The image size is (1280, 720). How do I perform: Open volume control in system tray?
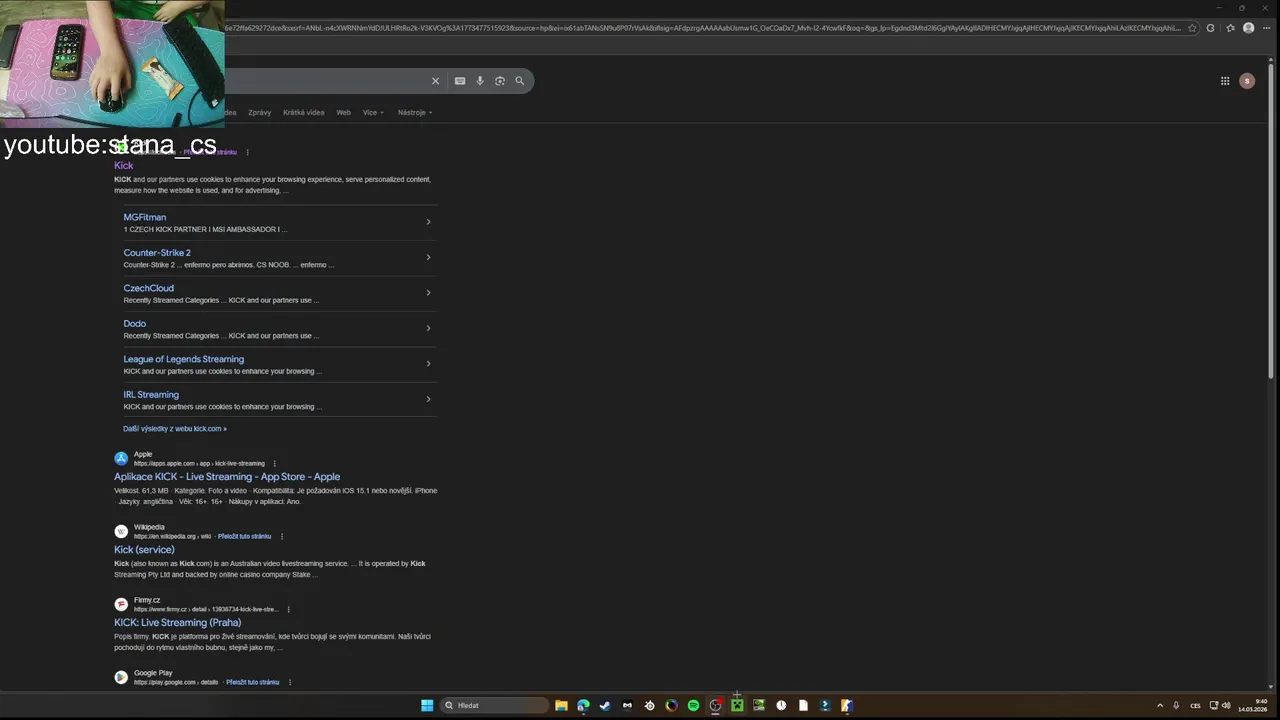1227,705
